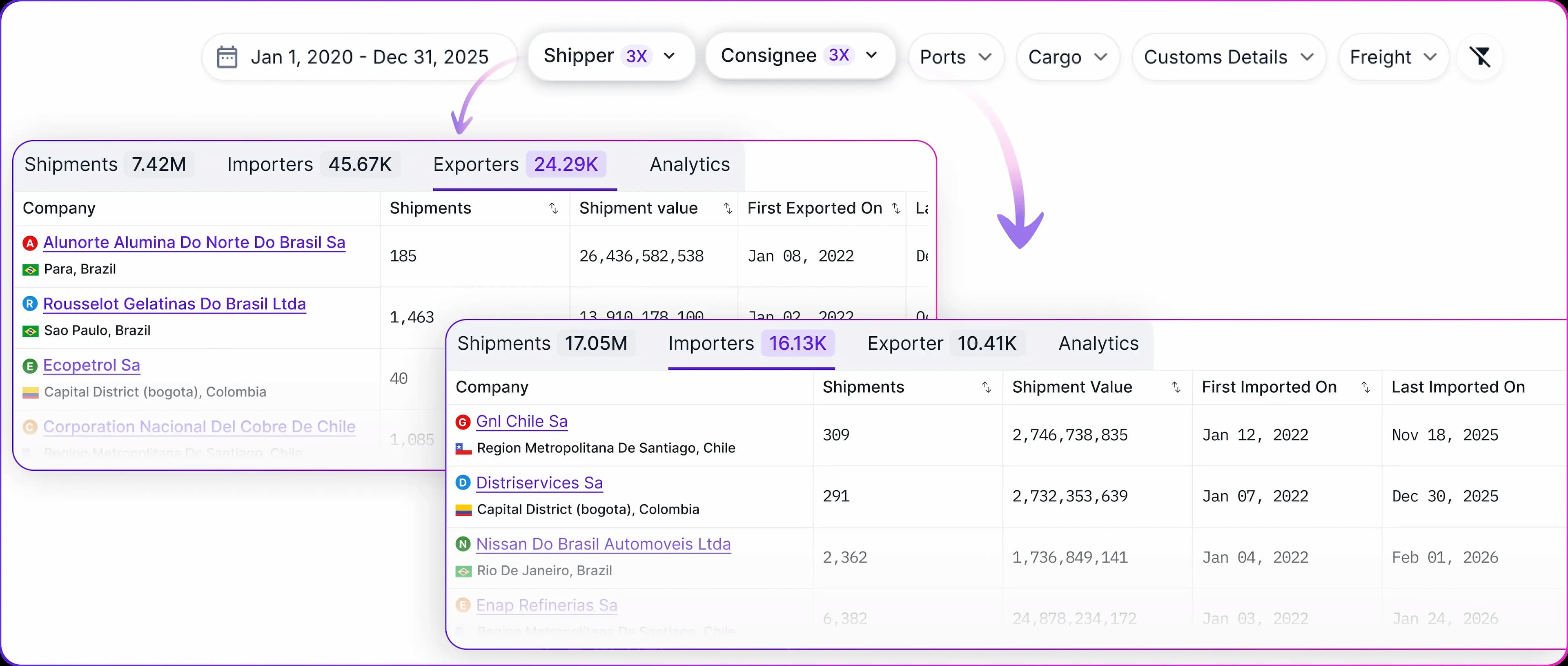Expand the Customs Details dropdown
1568x666 pixels.
tap(1228, 57)
